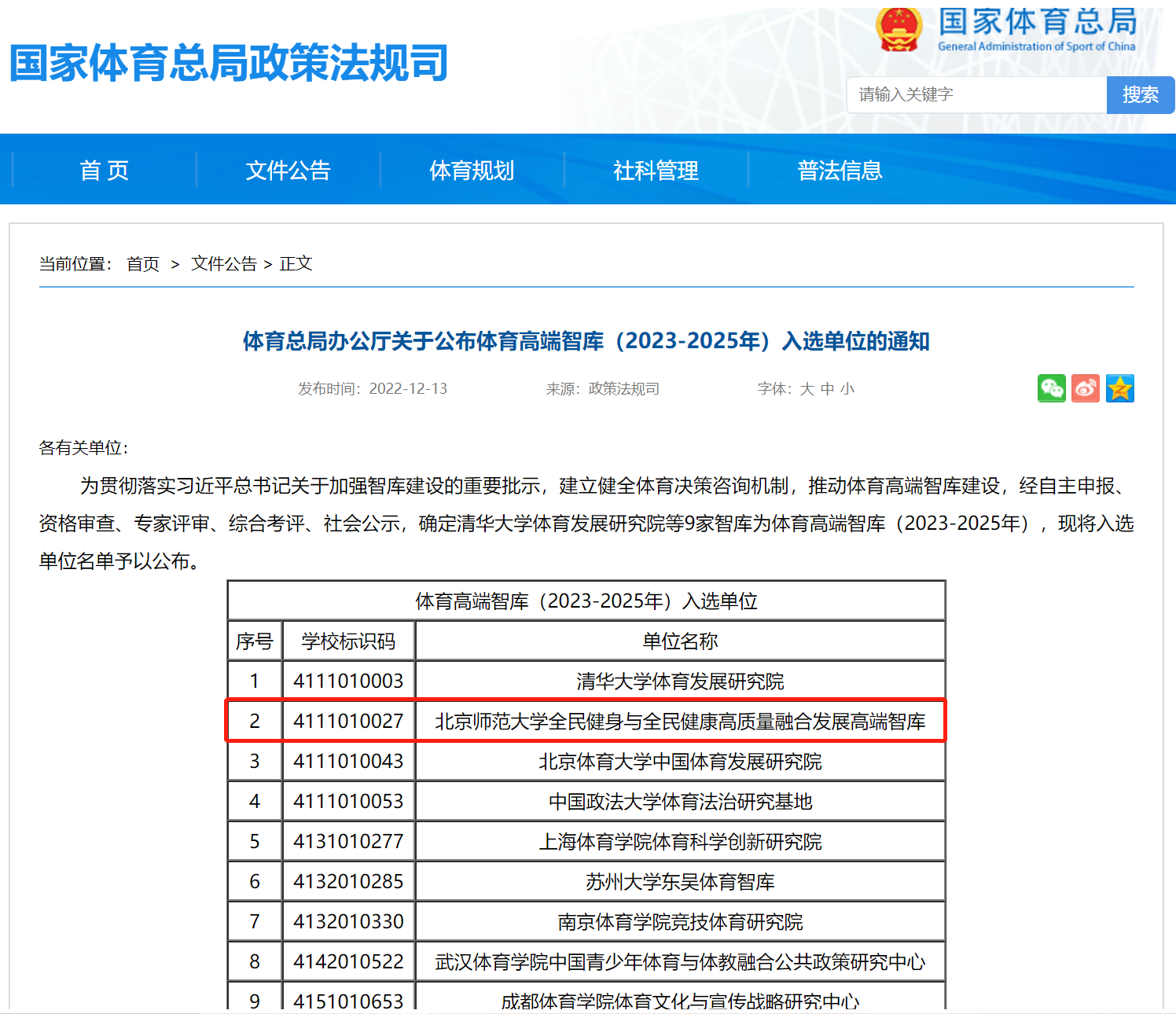Go to 首页 in breadcrumb
Viewport: 1176px width, 1014px height.
(143, 264)
